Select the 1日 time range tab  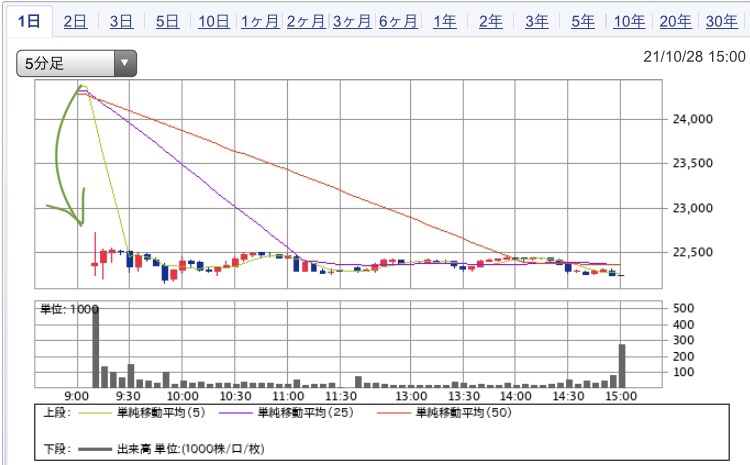coord(28,21)
